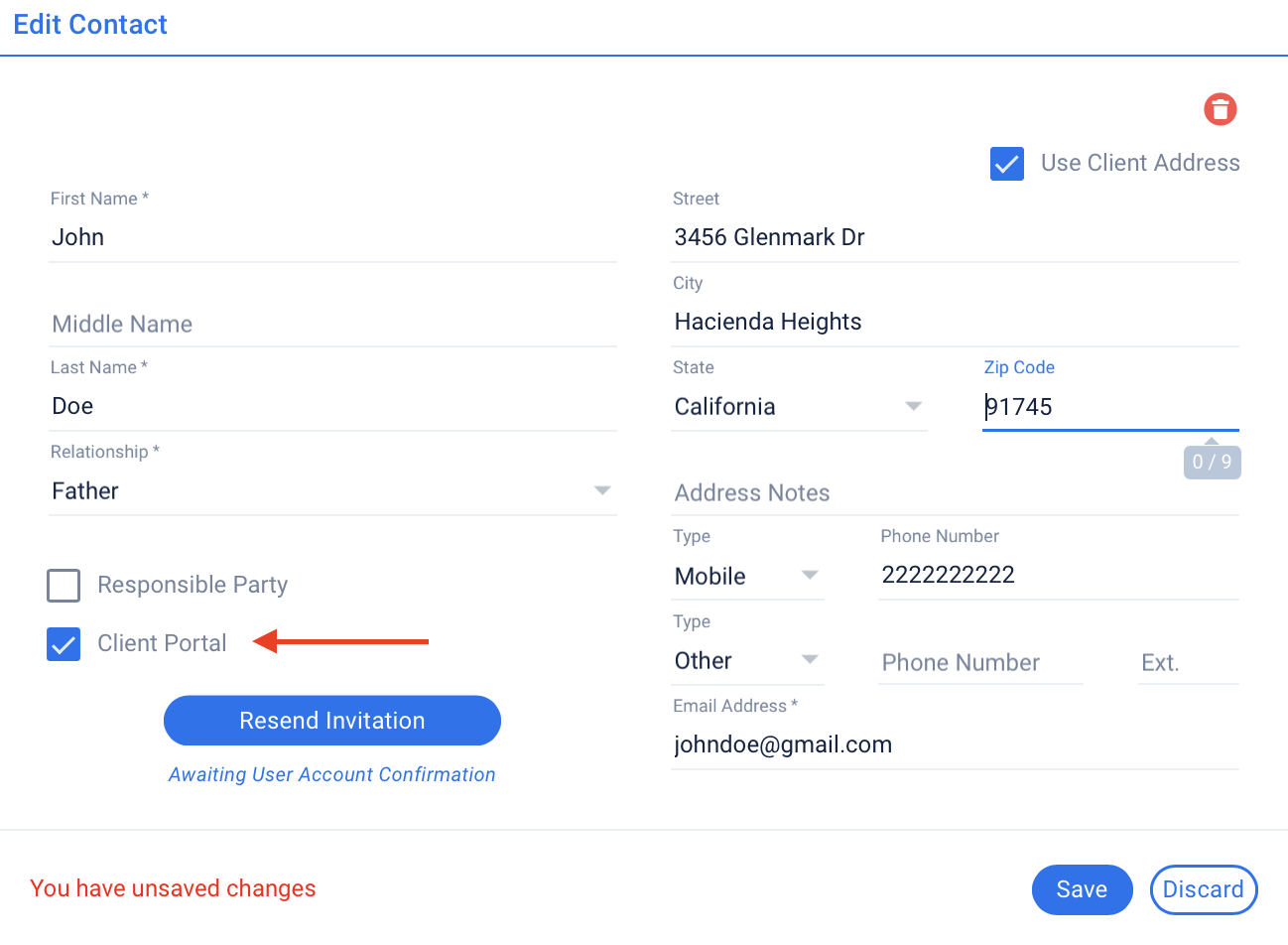The image size is (1288, 945).
Task: Uncheck the Use Client Address checkbox
Action: coord(1006,164)
